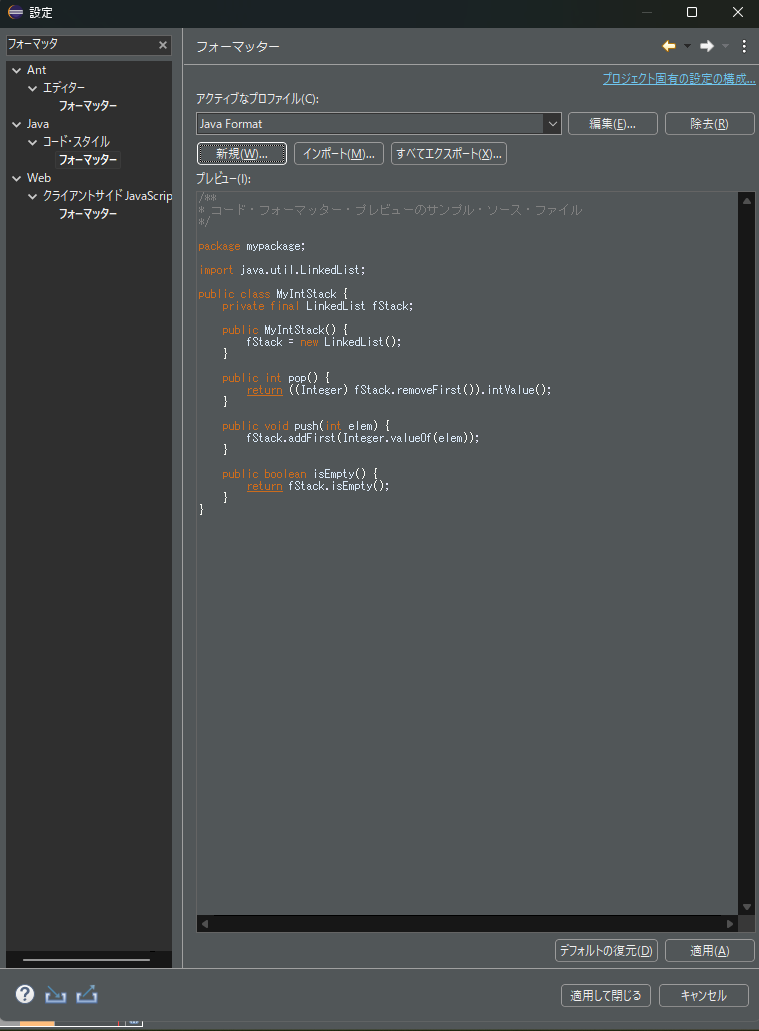Click the デフォルトの復元 button
759x1031 pixels.
pyautogui.click(x=606, y=951)
